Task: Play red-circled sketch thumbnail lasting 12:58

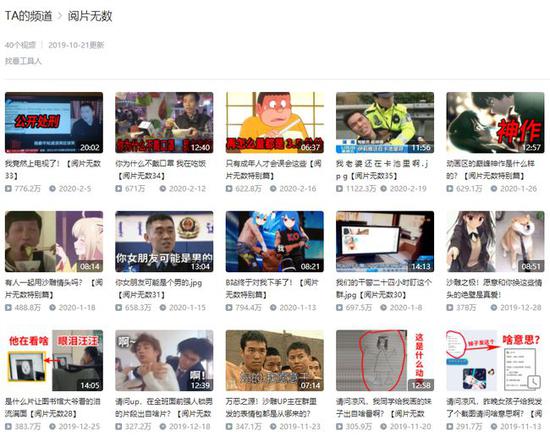Action: pos(385,360)
